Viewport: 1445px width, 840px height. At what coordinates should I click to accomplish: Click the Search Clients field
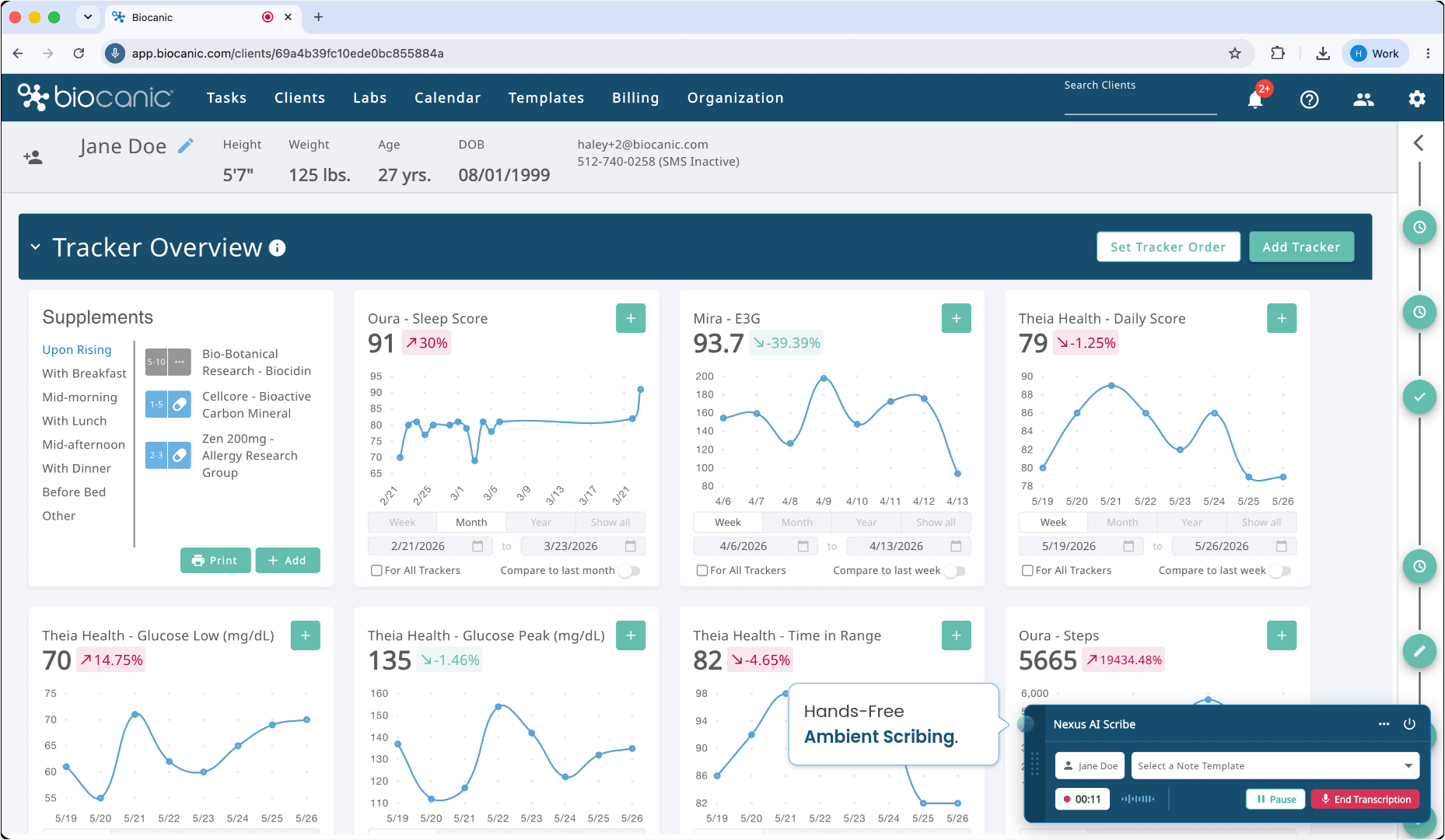point(1140,100)
